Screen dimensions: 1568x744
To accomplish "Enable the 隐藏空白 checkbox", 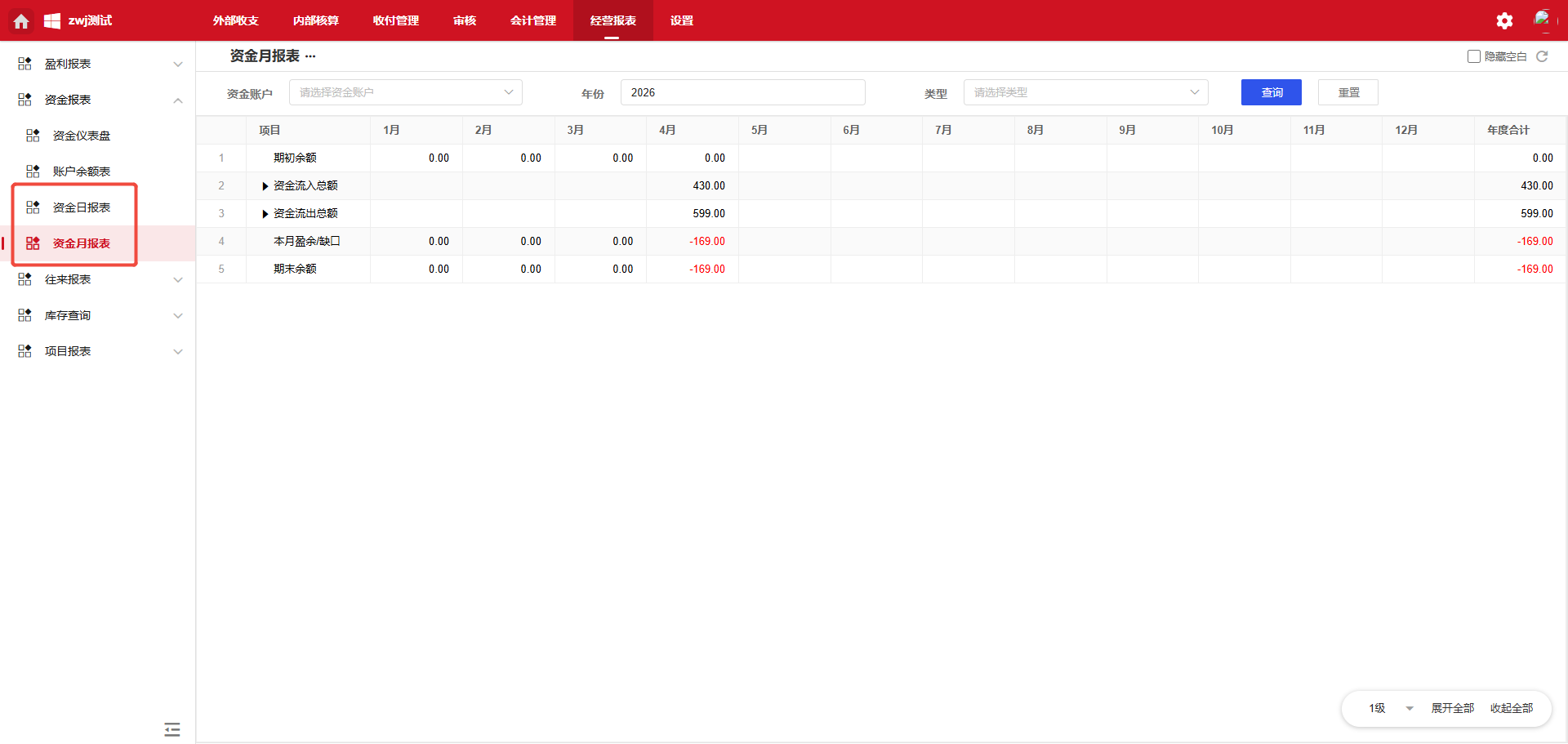I will 1473,56.
